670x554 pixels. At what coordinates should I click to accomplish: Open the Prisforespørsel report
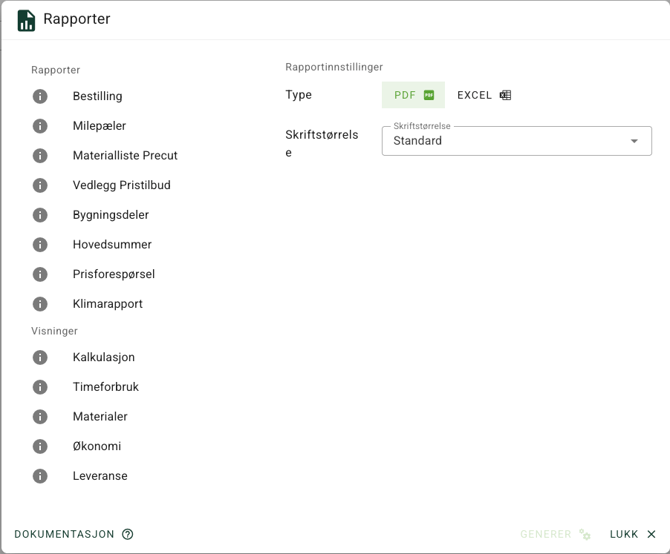[113, 274]
